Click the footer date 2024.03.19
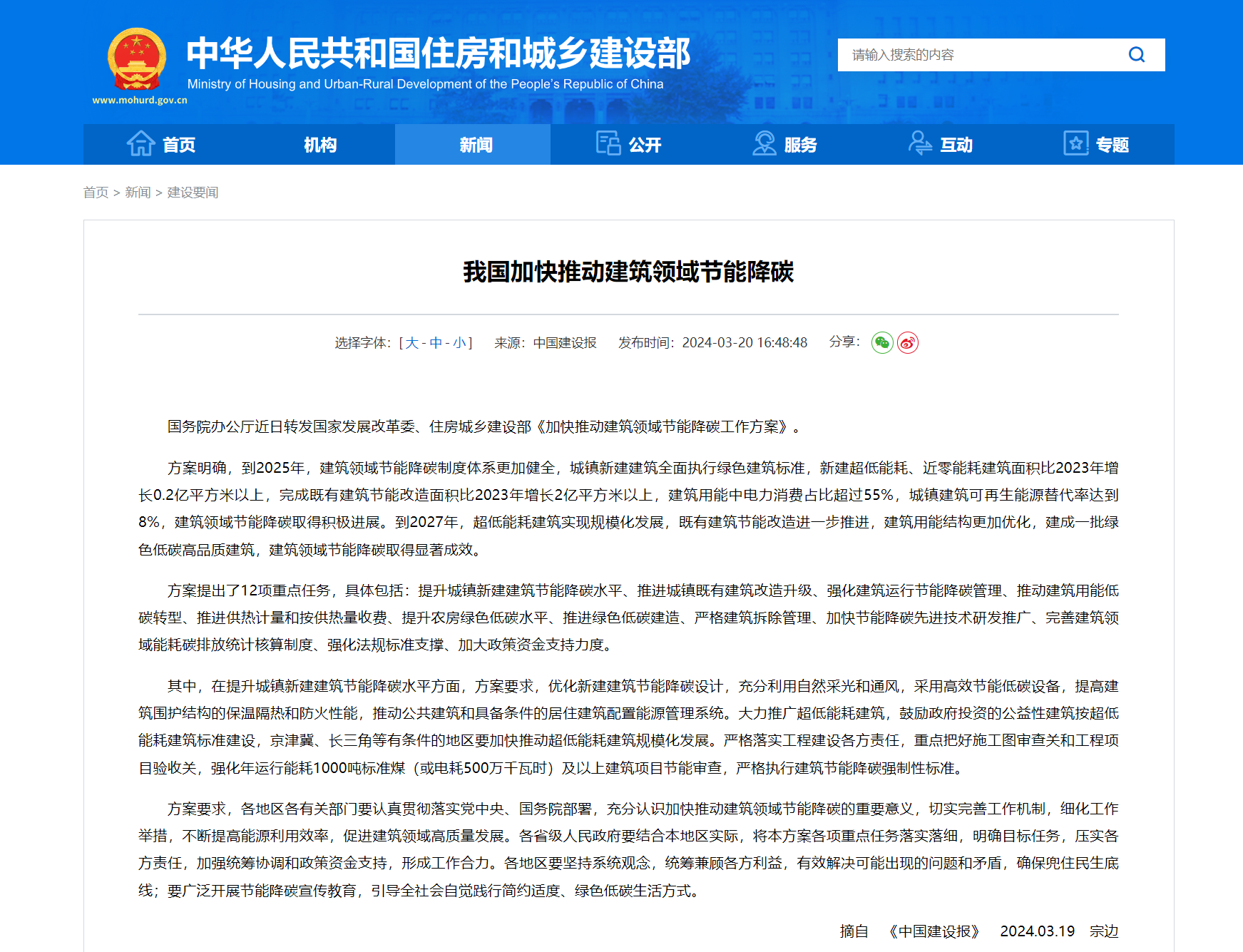 coord(1037,931)
